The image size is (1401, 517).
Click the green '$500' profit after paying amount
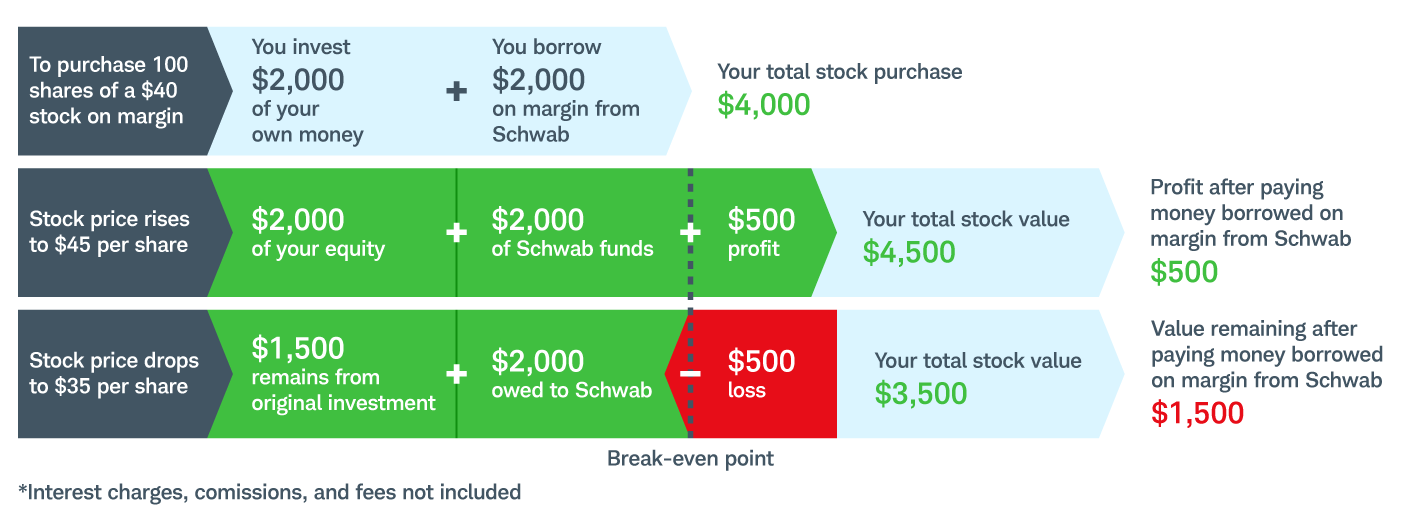1184,272
